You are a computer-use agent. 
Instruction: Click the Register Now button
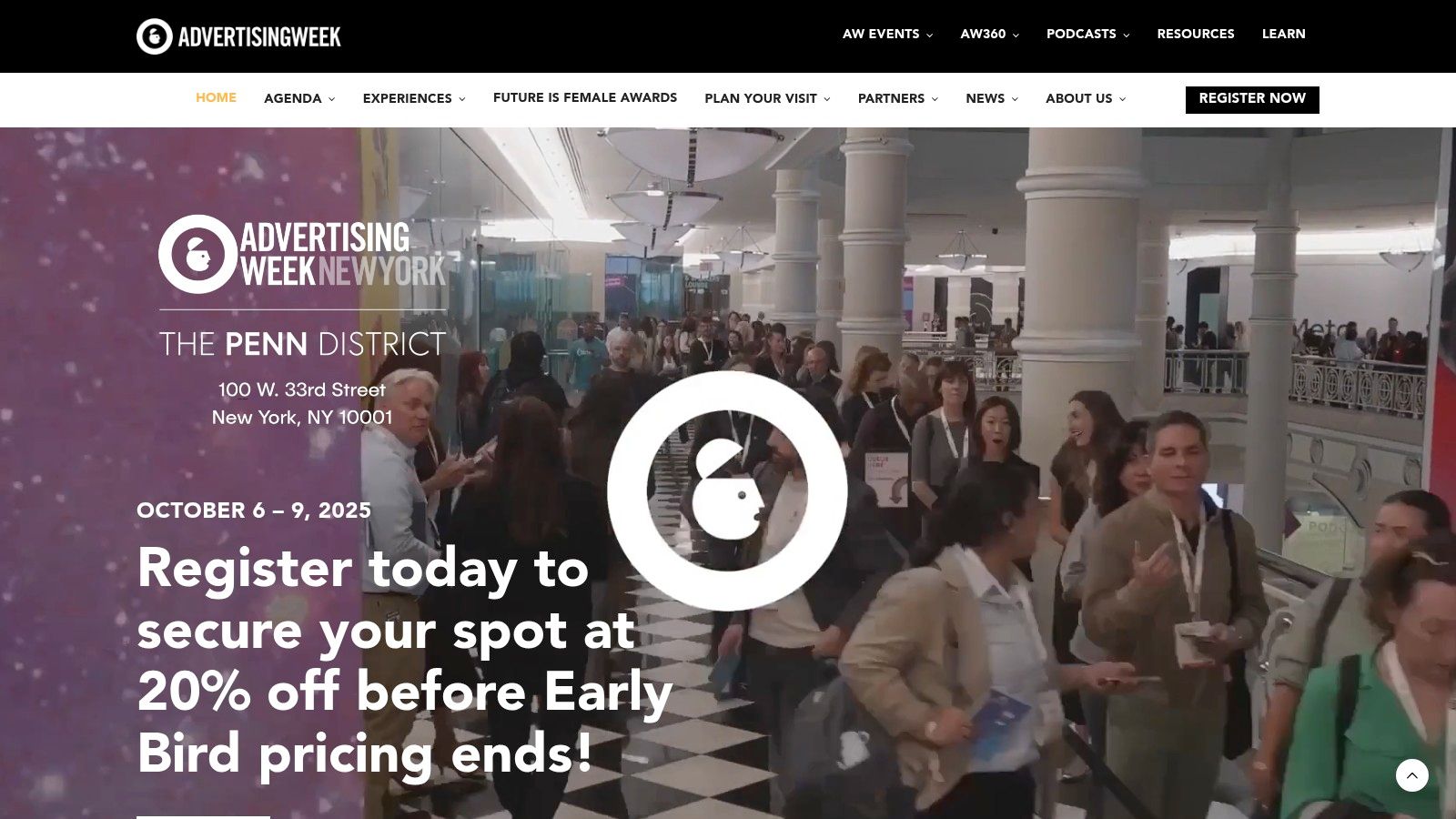click(1252, 99)
